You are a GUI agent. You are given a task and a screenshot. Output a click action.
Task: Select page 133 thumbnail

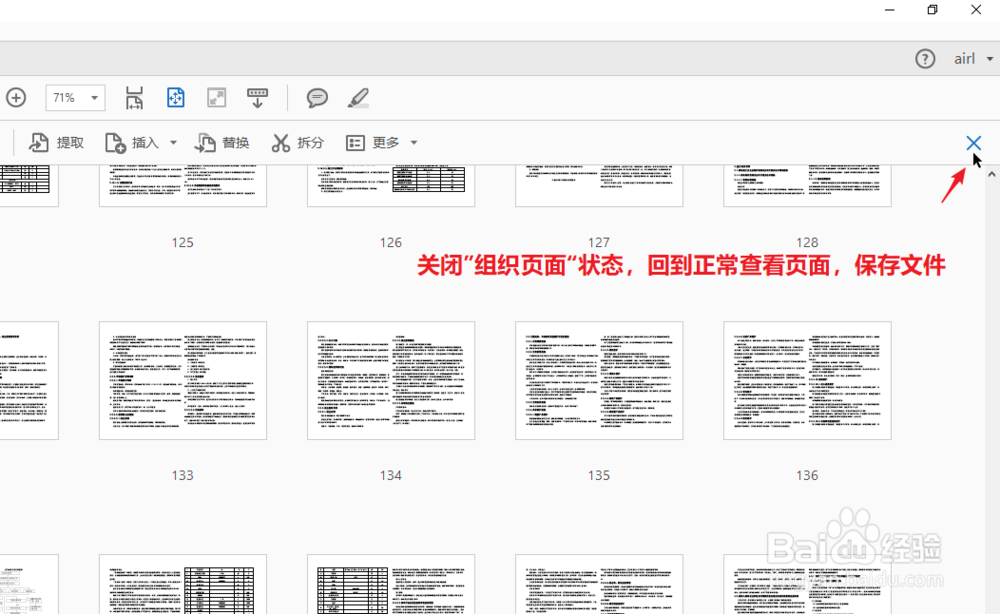tap(182, 381)
